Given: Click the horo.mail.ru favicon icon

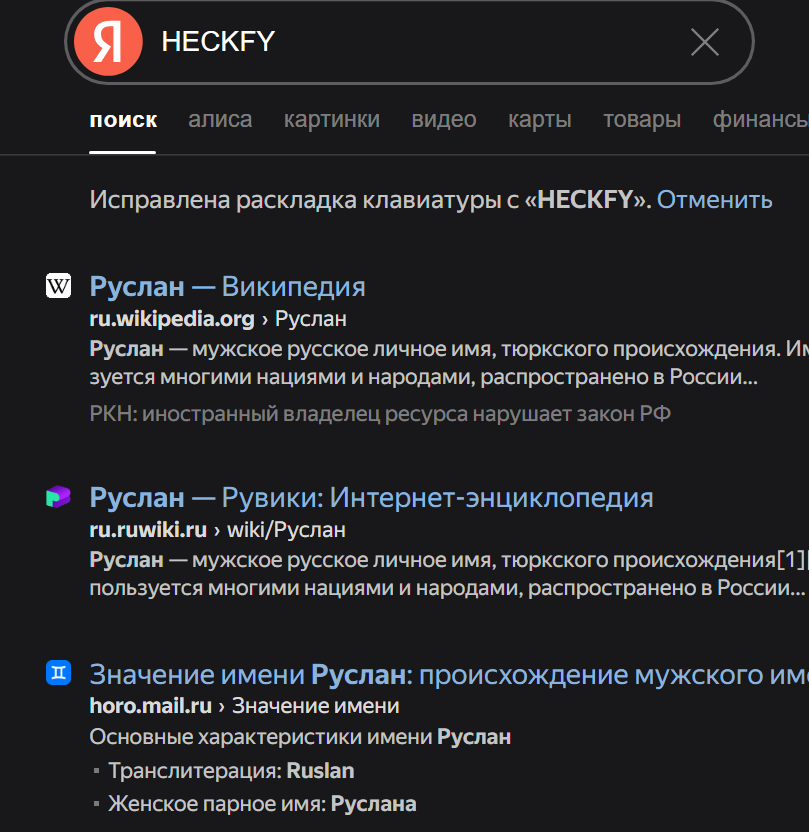Looking at the screenshot, I should [59, 674].
